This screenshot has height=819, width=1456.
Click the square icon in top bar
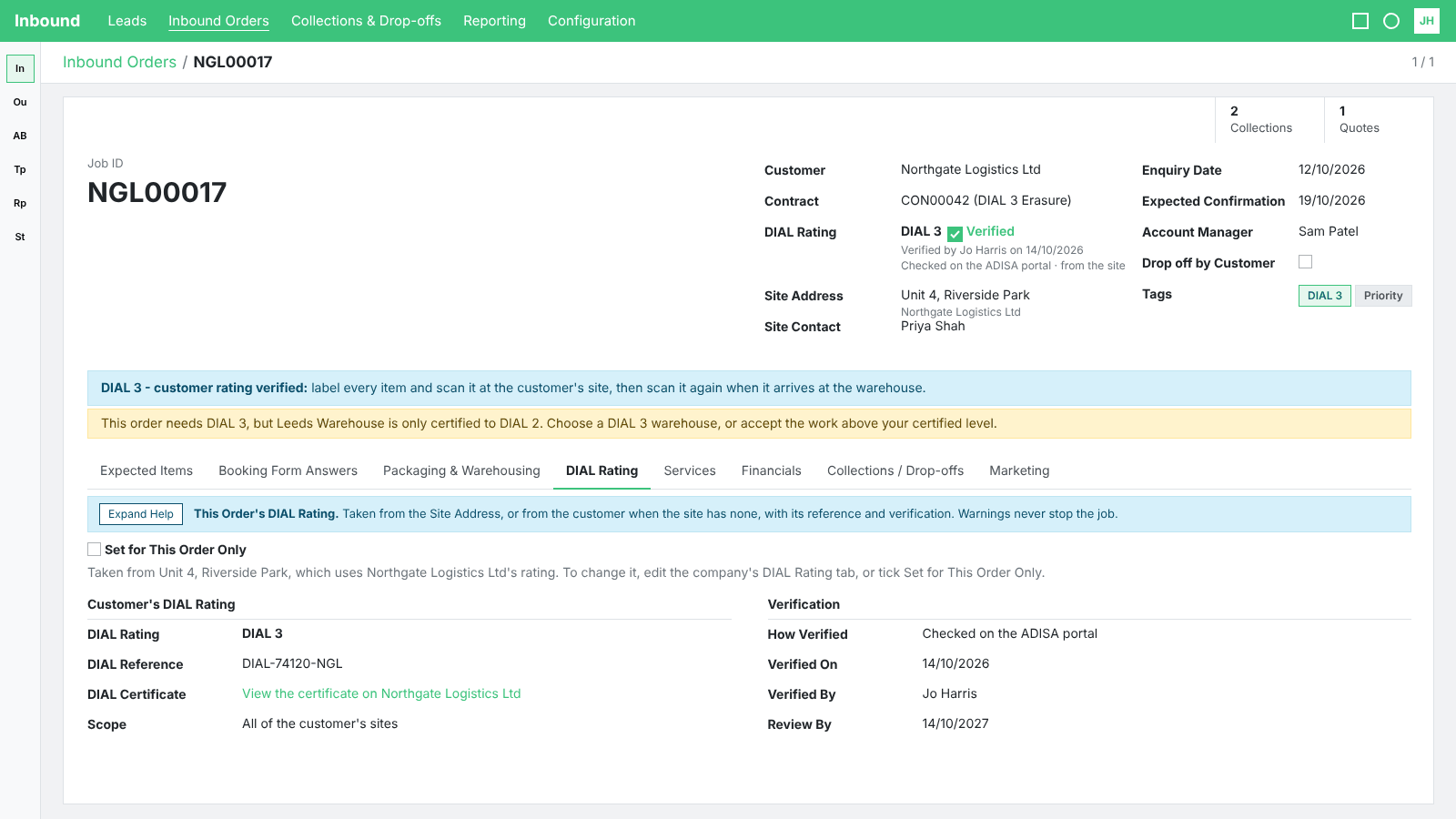pyautogui.click(x=1360, y=21)
